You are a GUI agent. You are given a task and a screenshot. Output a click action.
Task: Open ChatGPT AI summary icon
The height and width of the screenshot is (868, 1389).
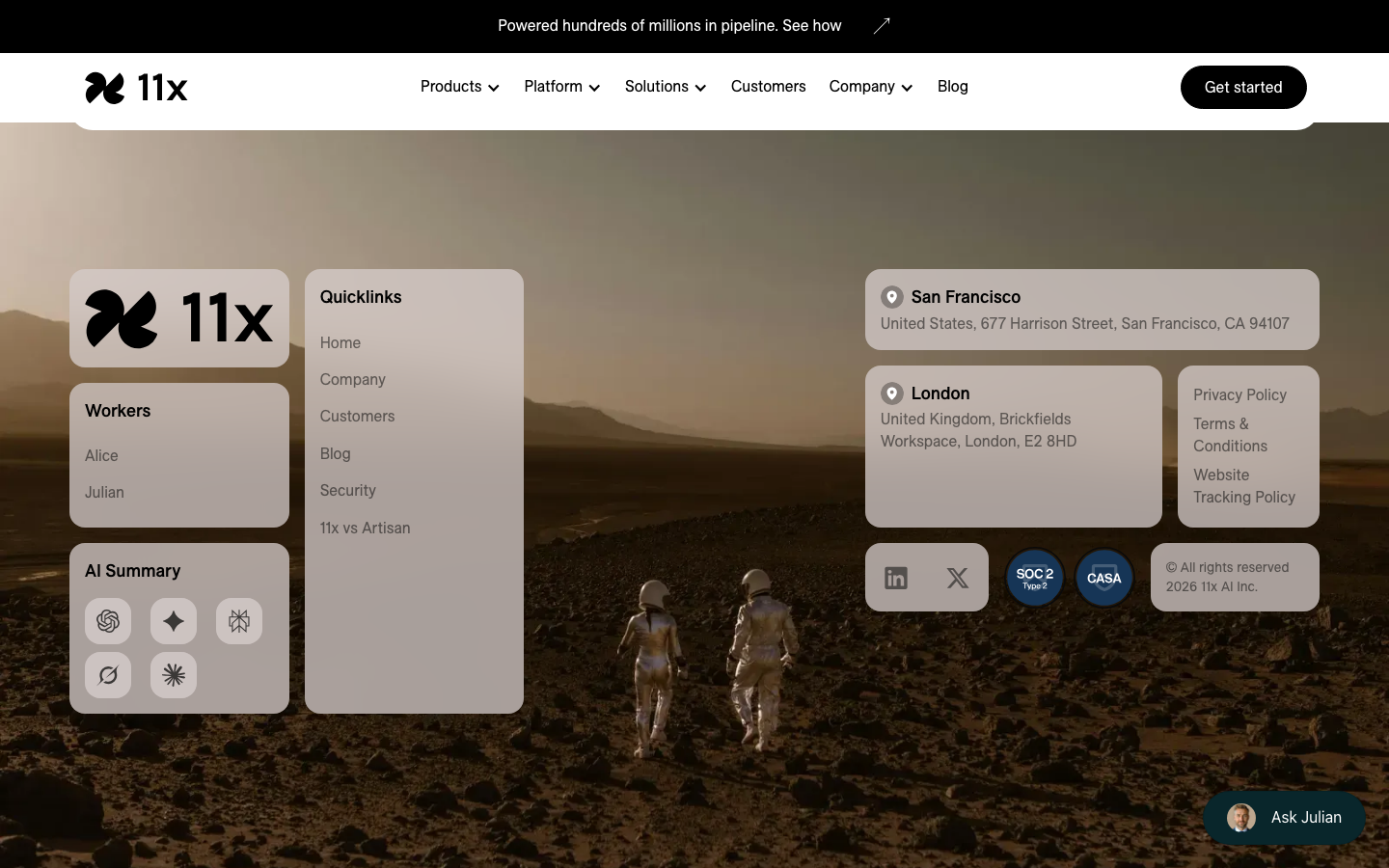point(108,621)
